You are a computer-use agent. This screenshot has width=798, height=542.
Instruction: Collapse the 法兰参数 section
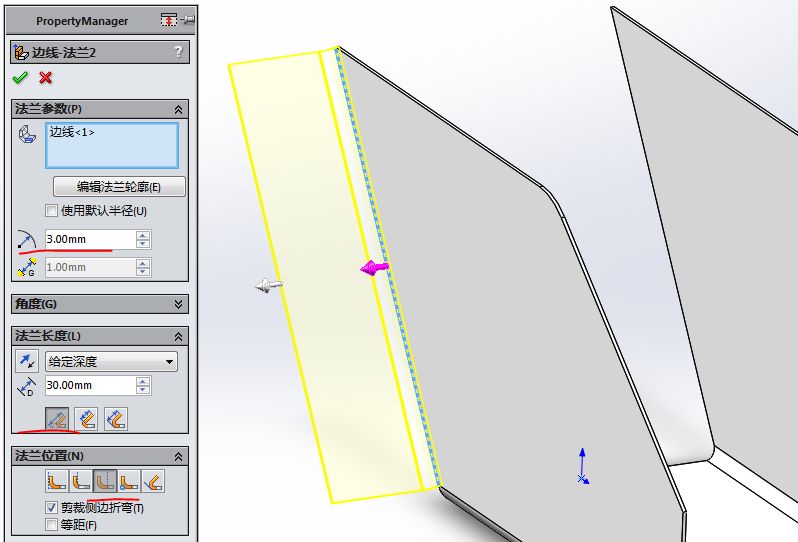[178, 109]
